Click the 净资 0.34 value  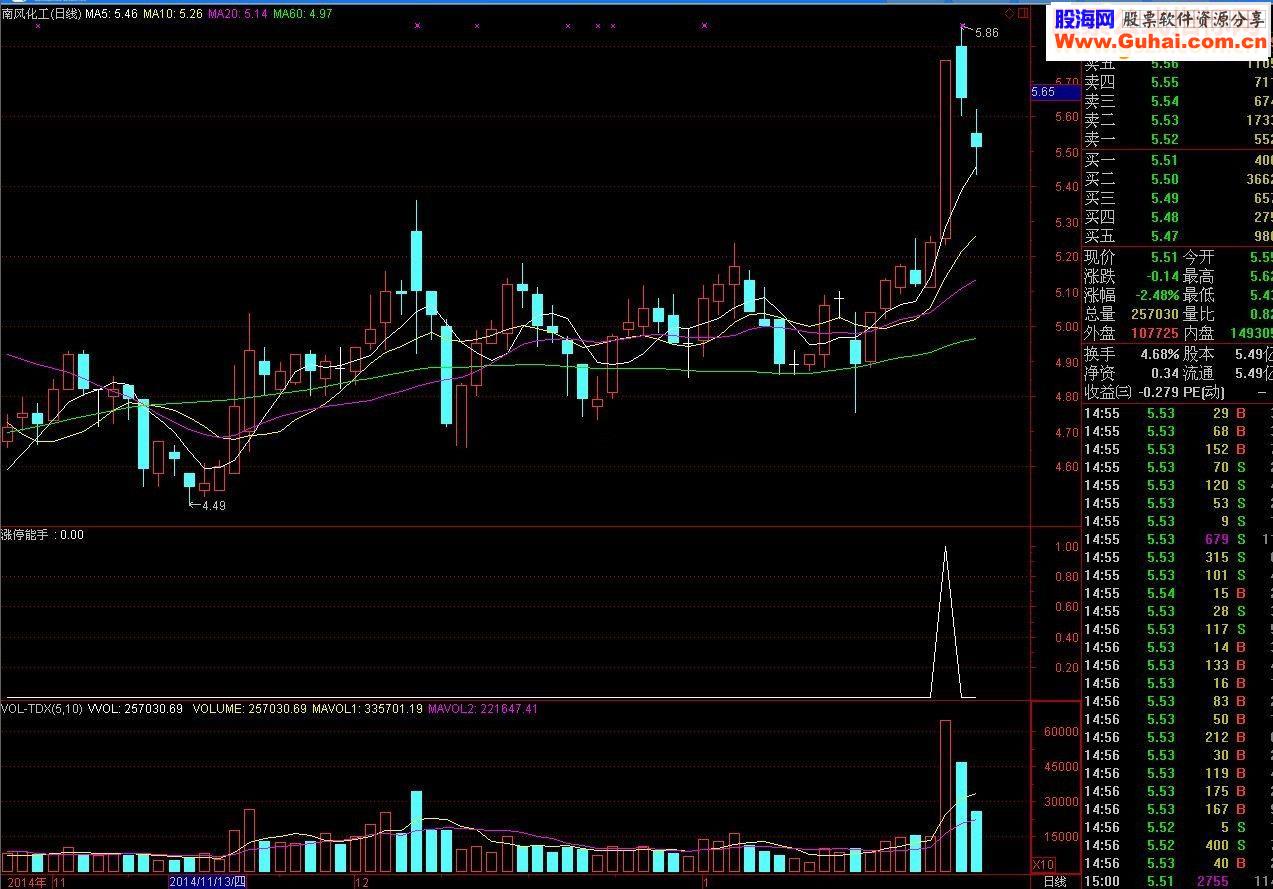[x=1164, y=372]
